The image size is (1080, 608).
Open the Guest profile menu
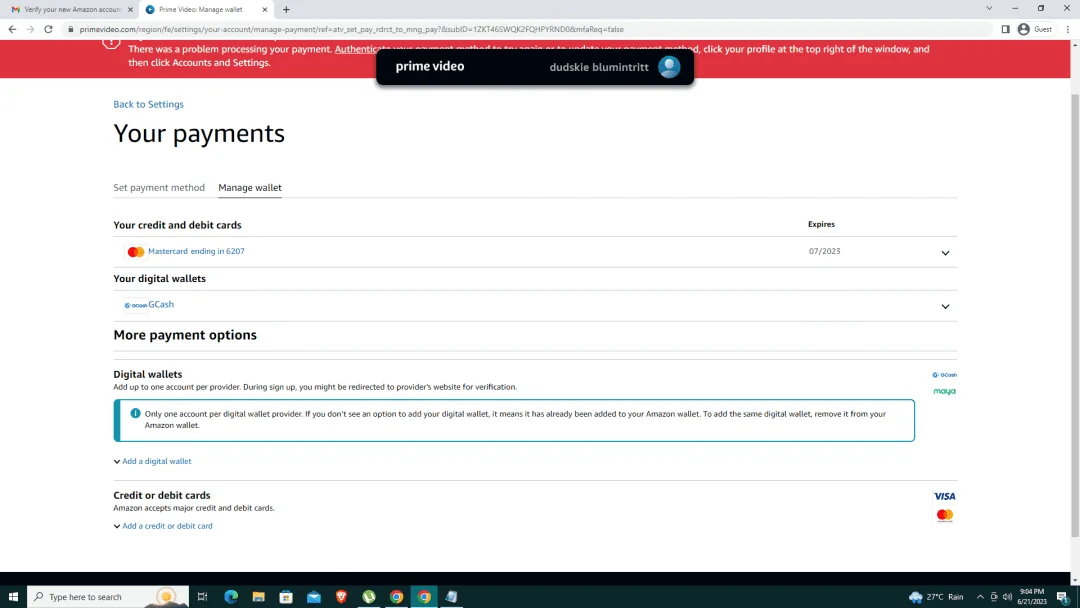point(1035,29)
